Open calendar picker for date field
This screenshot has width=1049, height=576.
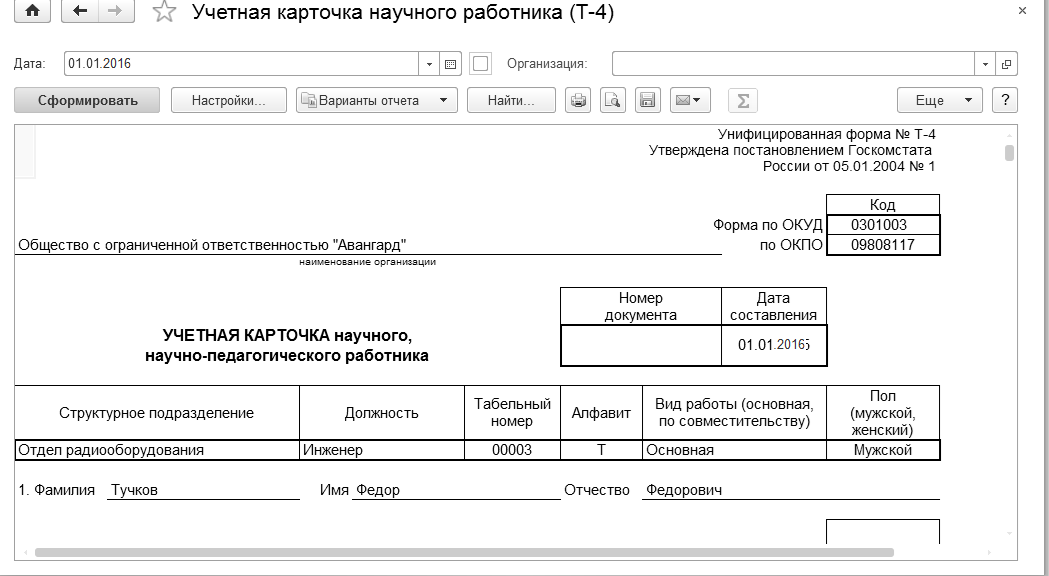450,64
